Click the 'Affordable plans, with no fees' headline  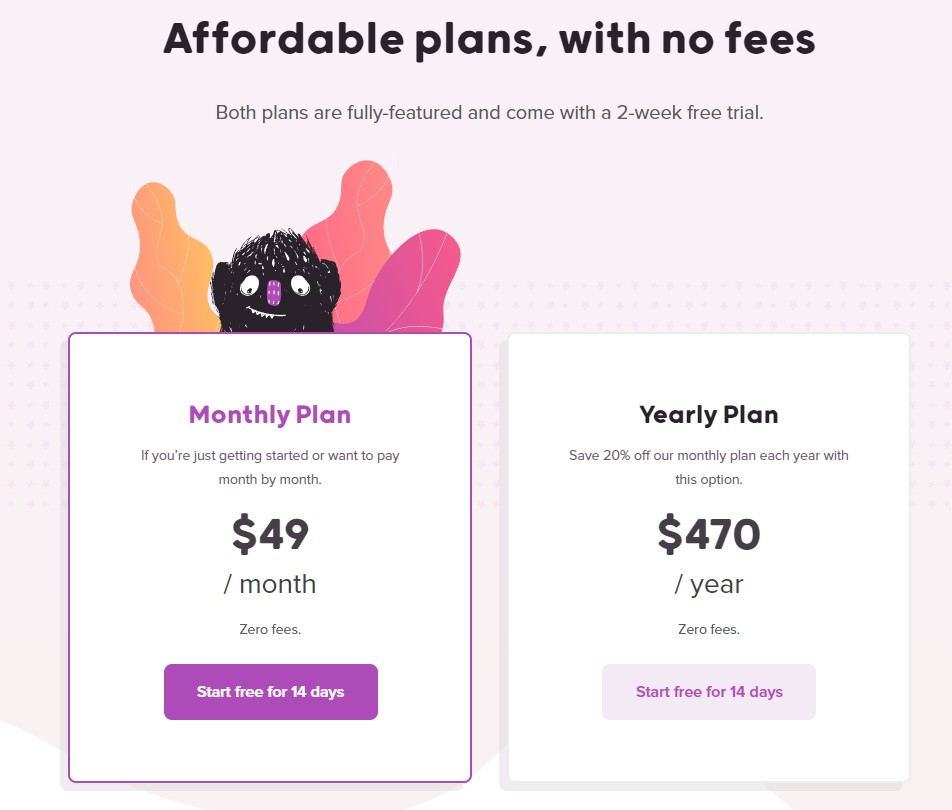pyautogui.click(x=489, y=39)
